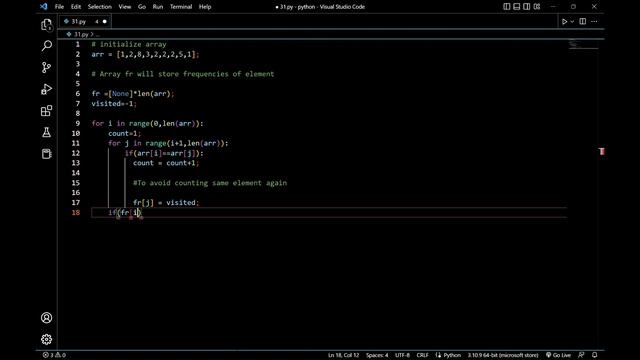Click line number 18 in gutter
Screen dimensions: 640x360
pos(76,212)
